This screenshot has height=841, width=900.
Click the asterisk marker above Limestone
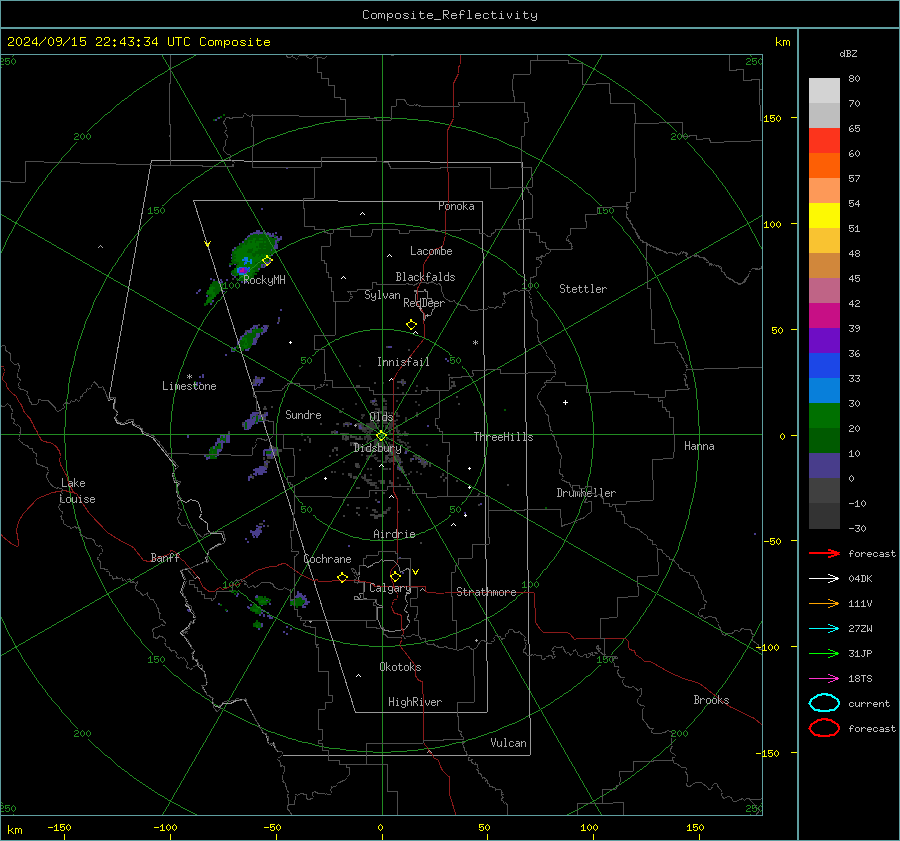coord(189,377)
